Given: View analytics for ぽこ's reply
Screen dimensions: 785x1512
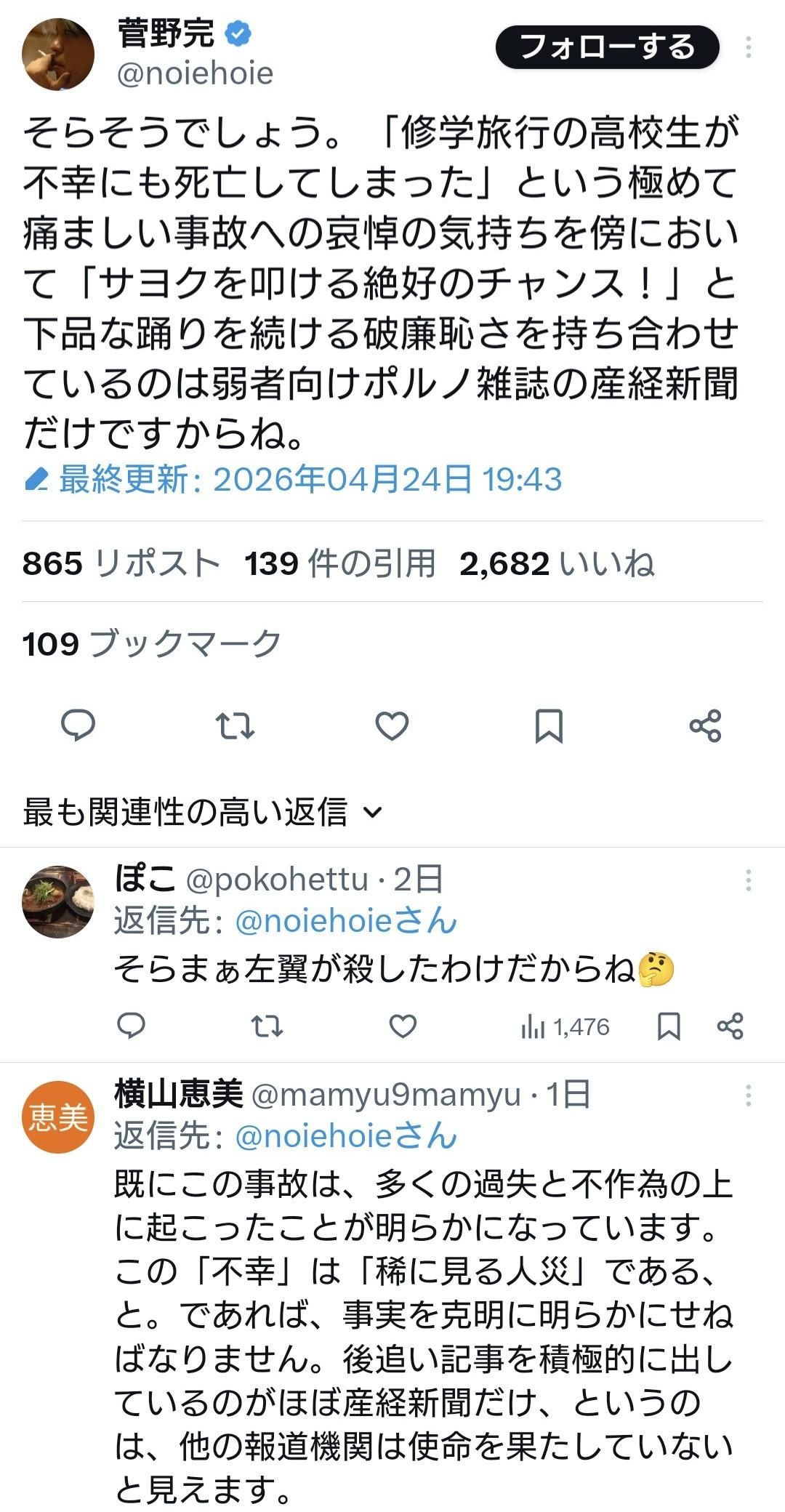Looking at the screenshot, I should coord(565,1026).
